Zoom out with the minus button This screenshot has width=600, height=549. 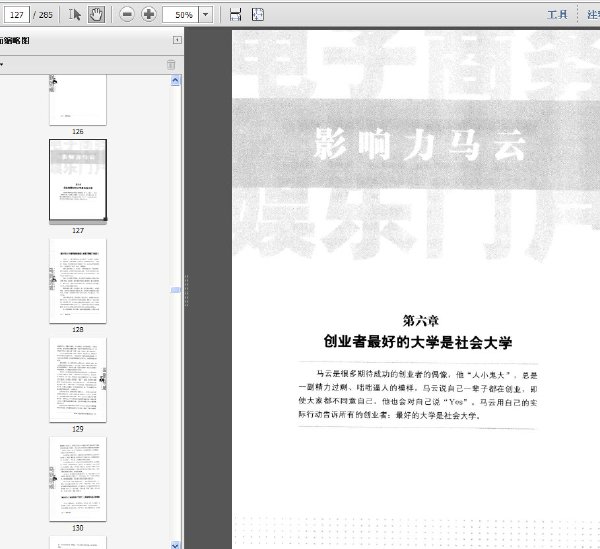pos(127,15)
